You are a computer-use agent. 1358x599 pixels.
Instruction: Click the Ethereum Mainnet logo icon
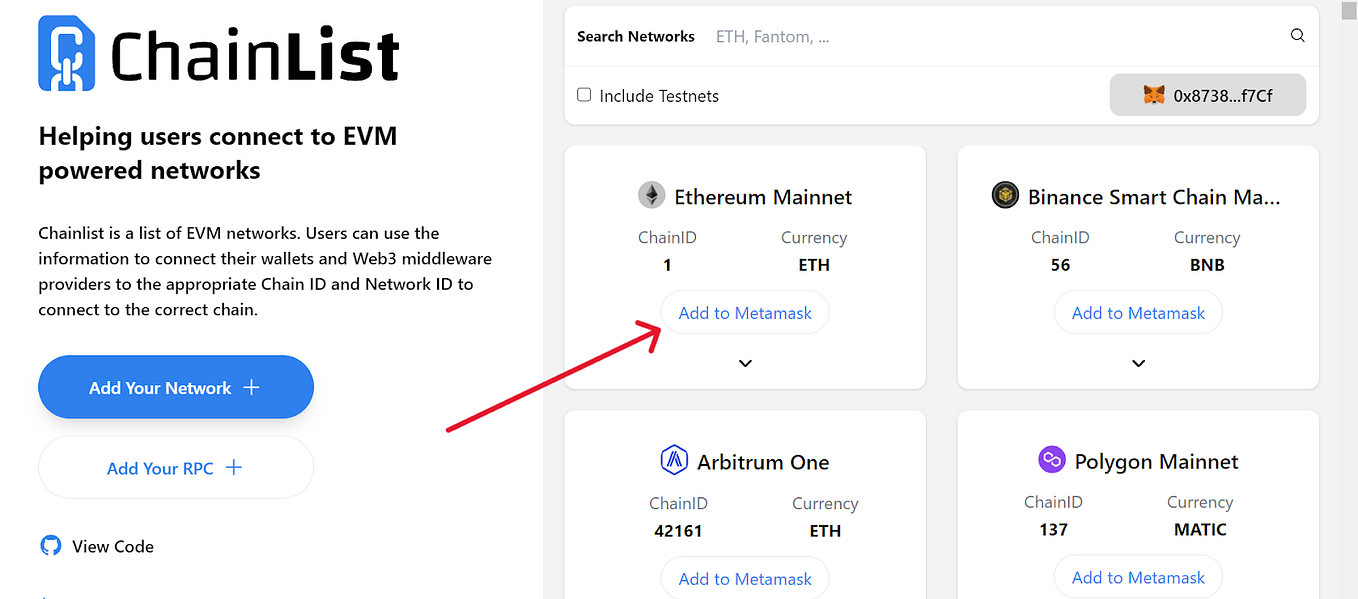pyautogui.click(x=651, y=196)
